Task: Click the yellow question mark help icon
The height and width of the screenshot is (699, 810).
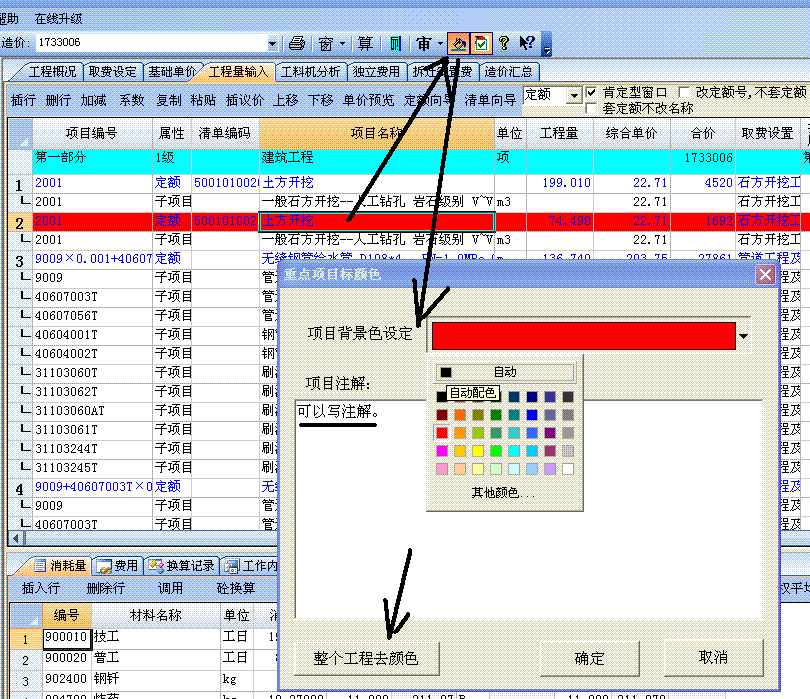Action: [x=504, y=44]
